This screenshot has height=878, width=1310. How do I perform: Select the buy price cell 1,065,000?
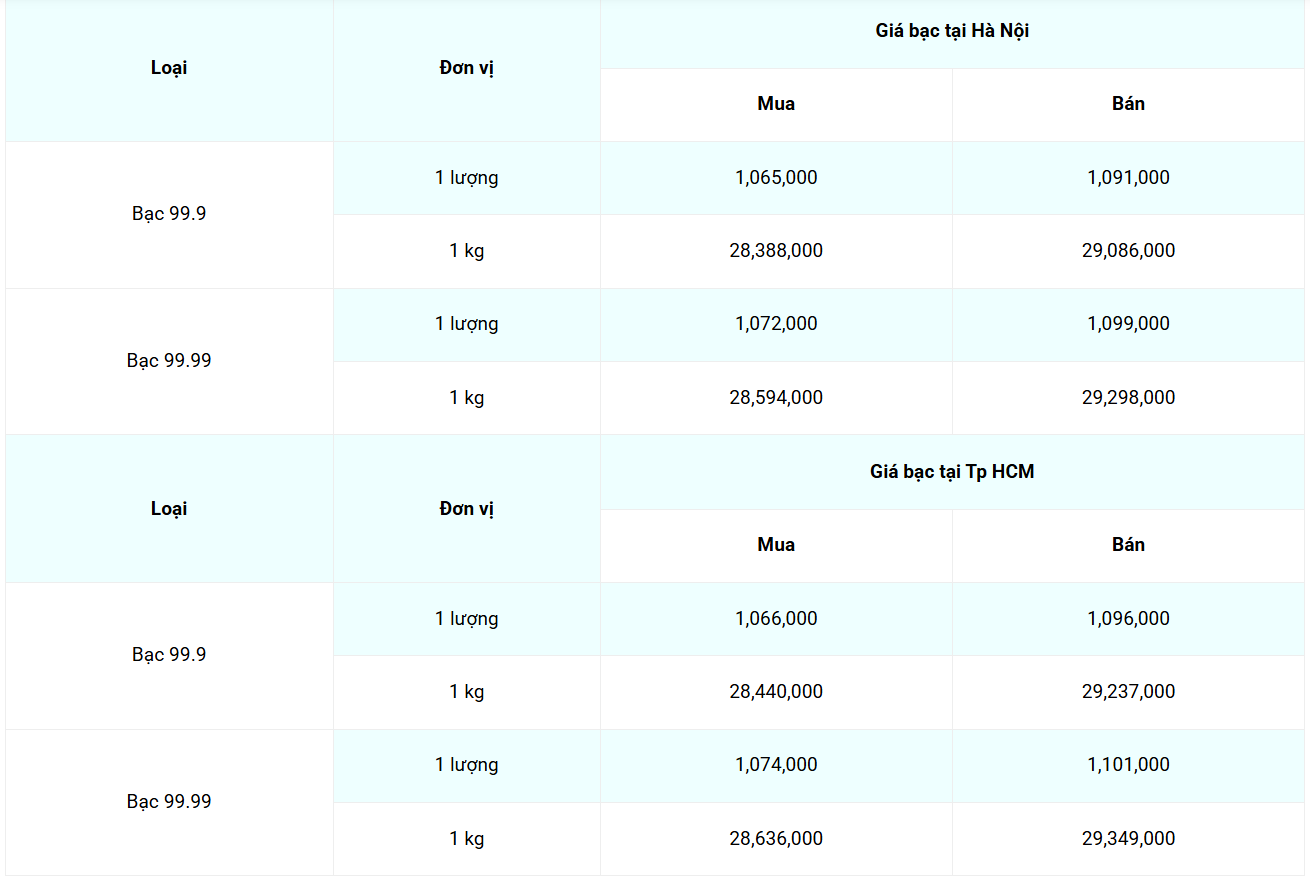click(x=776, y=178)
